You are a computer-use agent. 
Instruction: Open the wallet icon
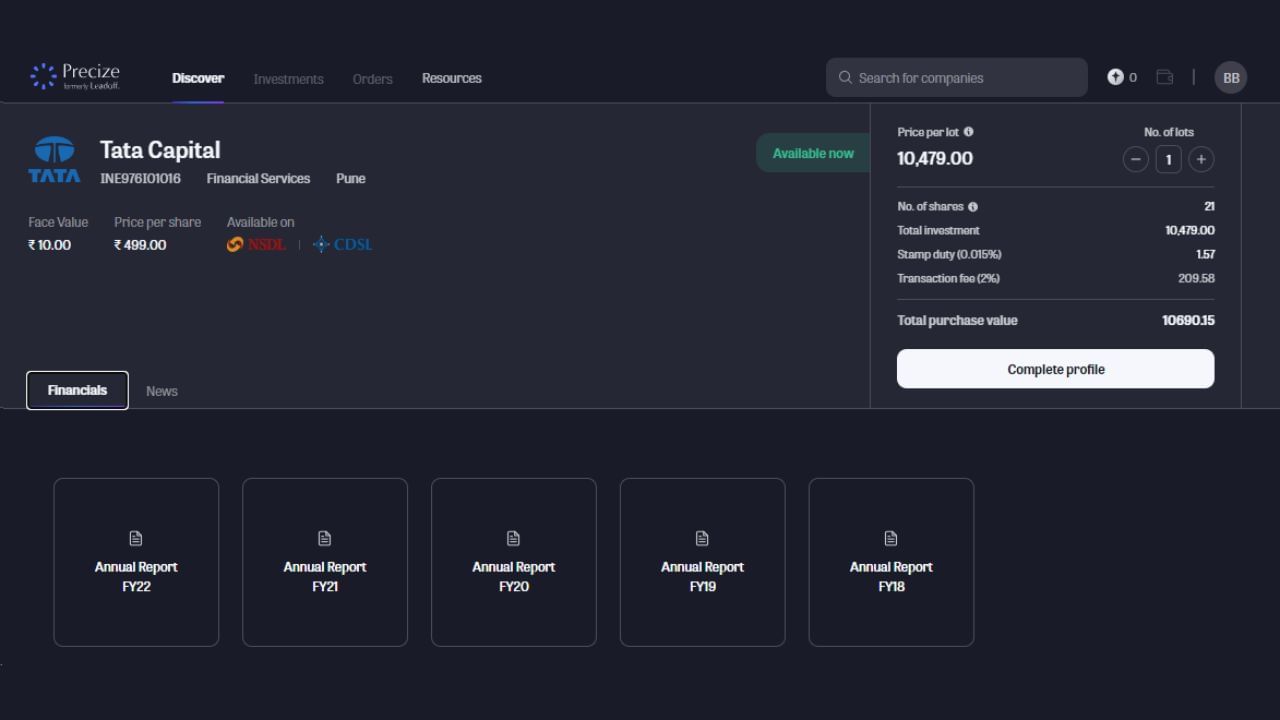[1164, 77]
